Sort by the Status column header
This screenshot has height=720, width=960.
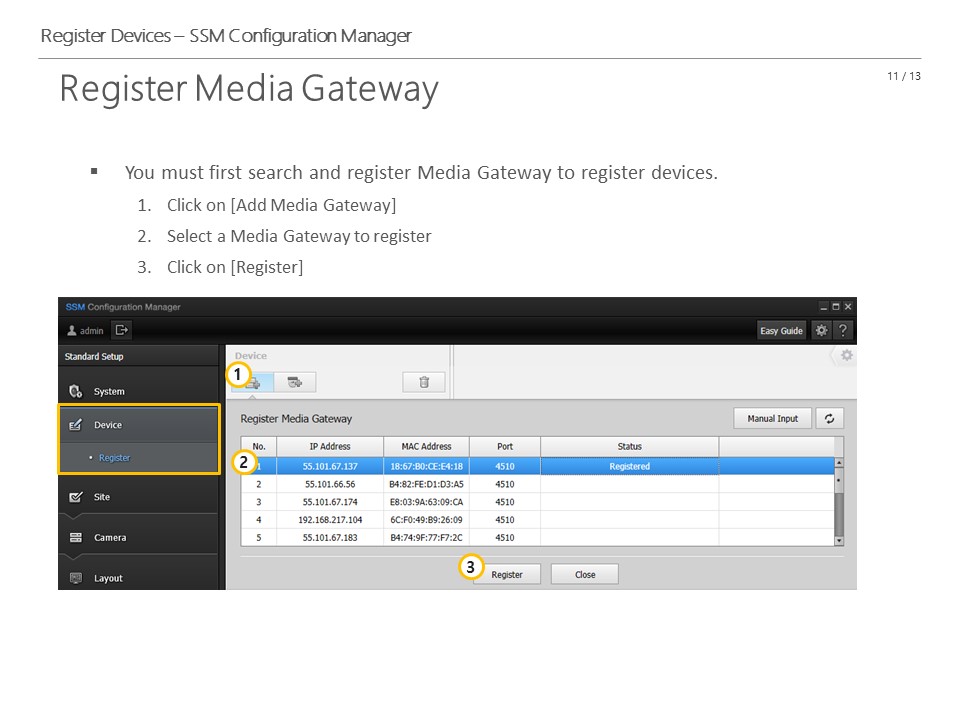coord(629,446)
